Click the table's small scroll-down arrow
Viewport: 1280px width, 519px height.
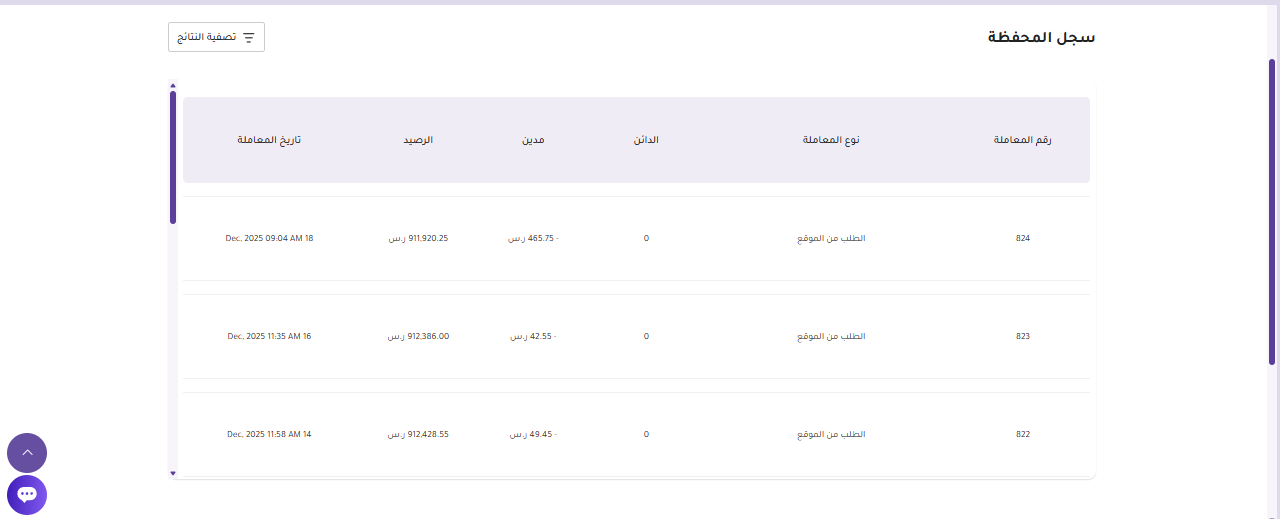[173, 473]
